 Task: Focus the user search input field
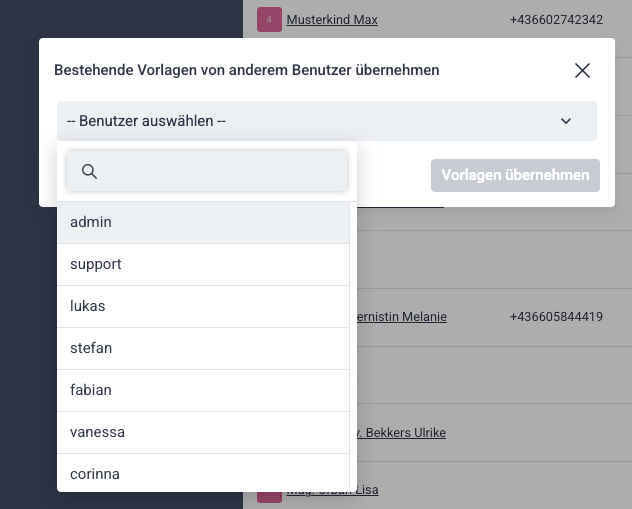220,172
